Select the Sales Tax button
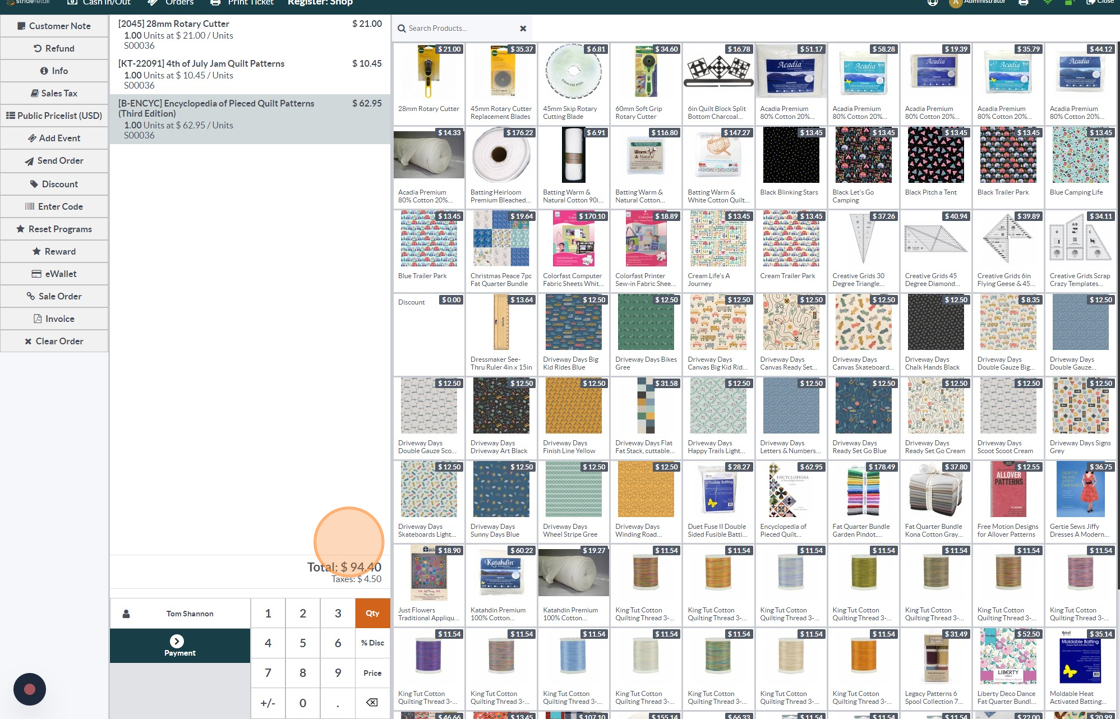Screen dimensions: 1120x719 click(x=54, y=93)
